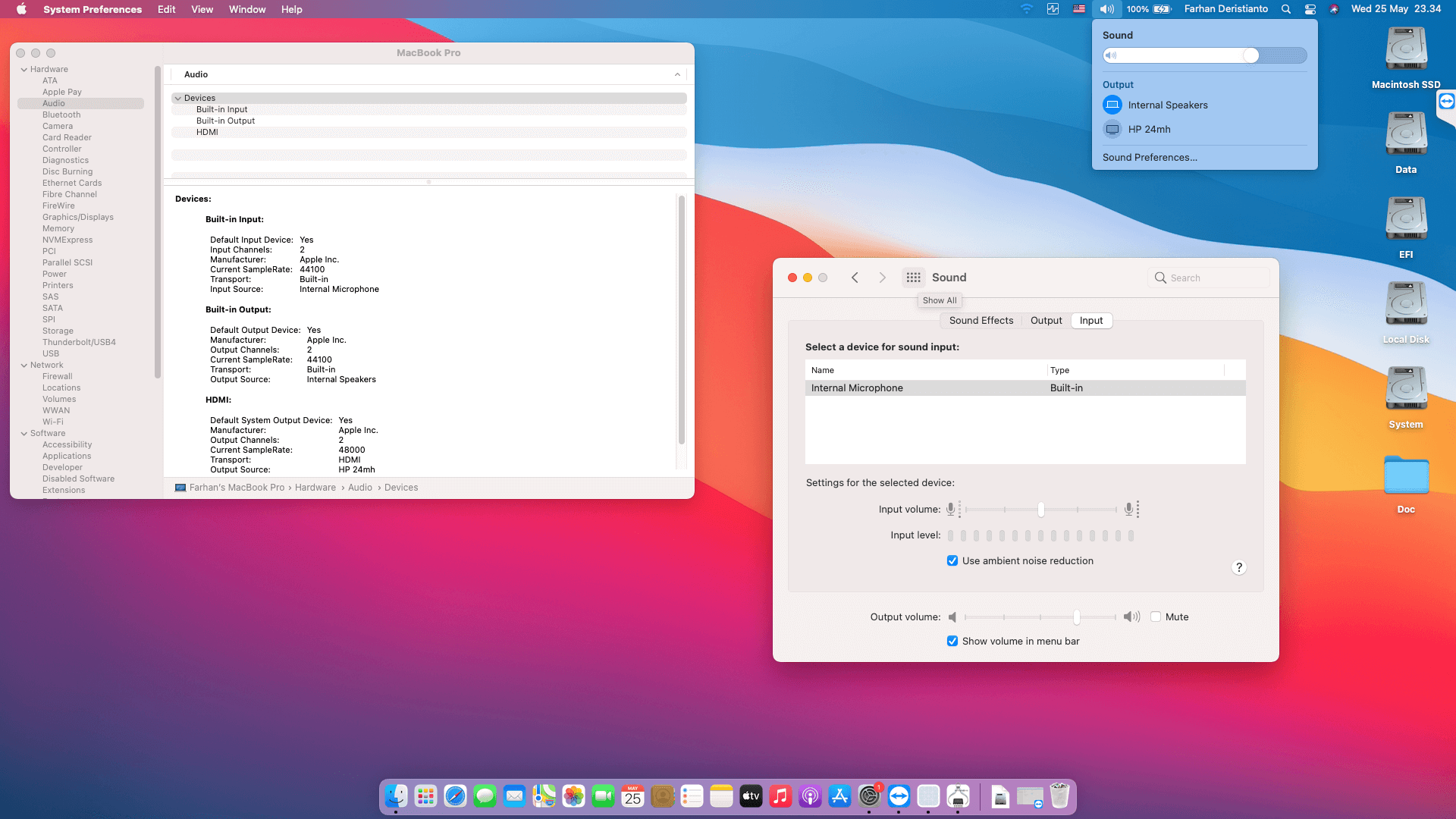The width and height of the screenshot is (1456, 819).
Task: Click Show All grid button in Sound window
Action: click(914, 278)
